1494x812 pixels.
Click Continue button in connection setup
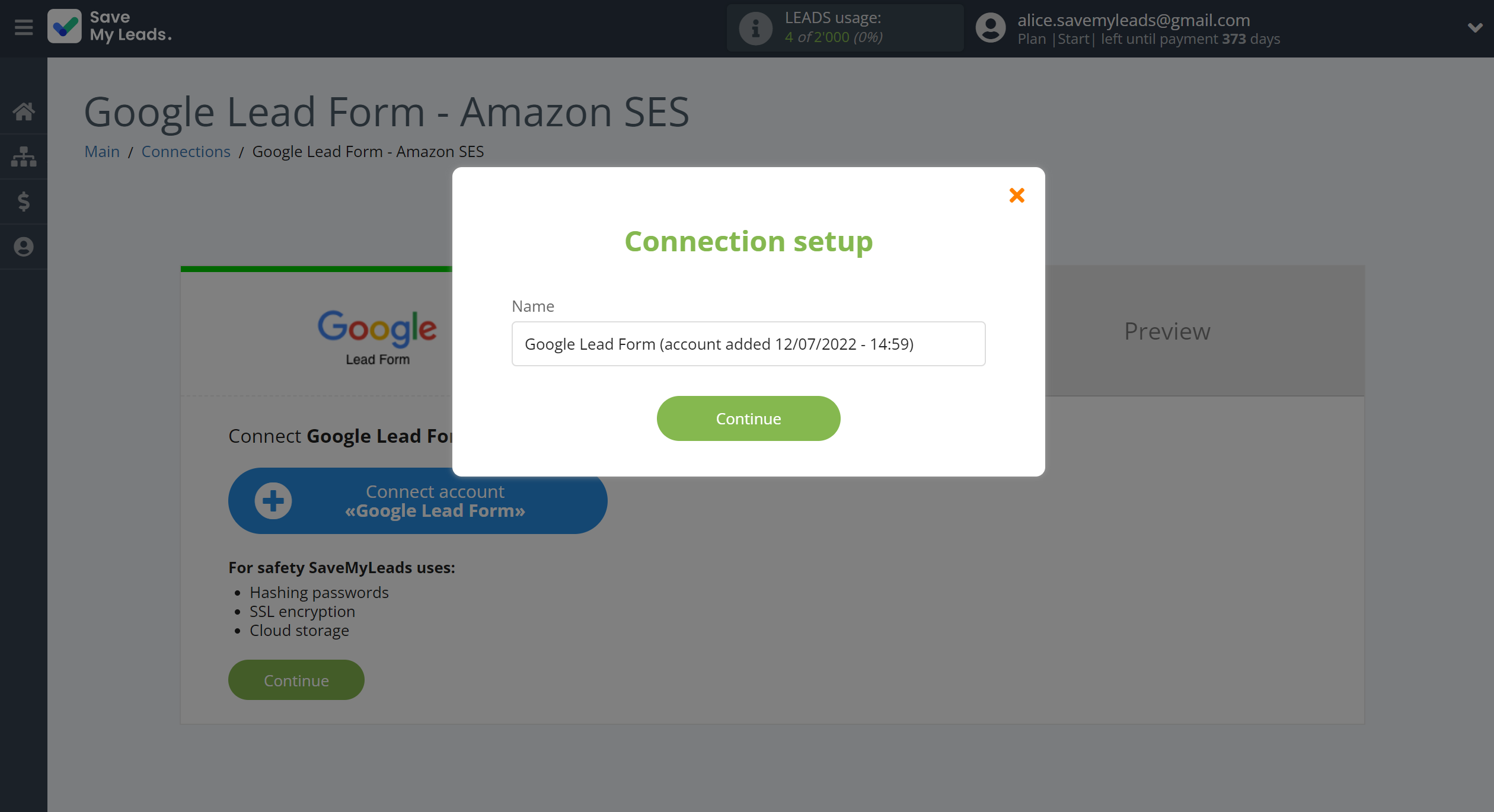[x=748, y=418]
